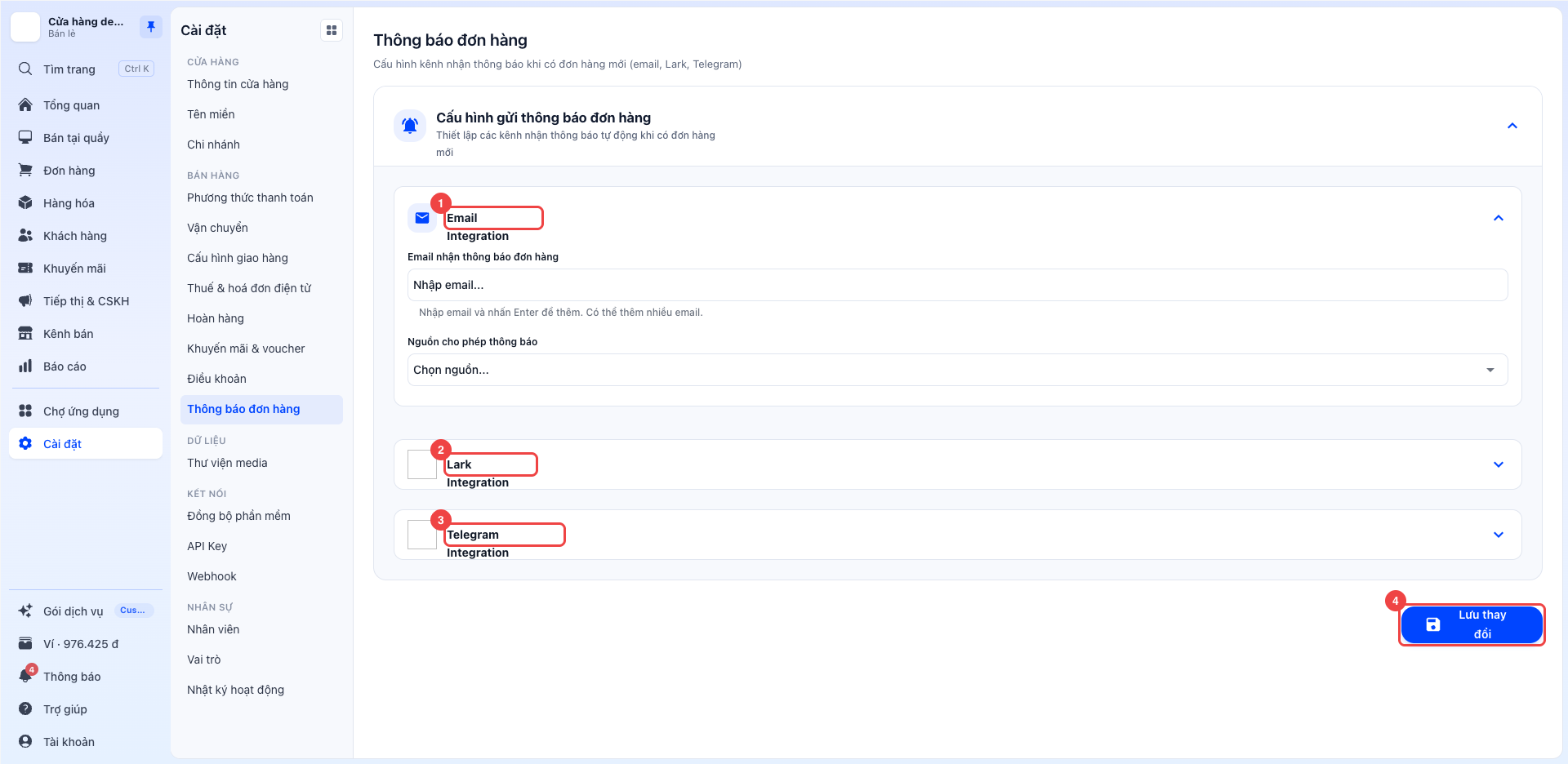Collapse Cấu hình gửi thông báo section
The width and height of the screenshot is (1568, 764).
click(x=1512, y=126)
